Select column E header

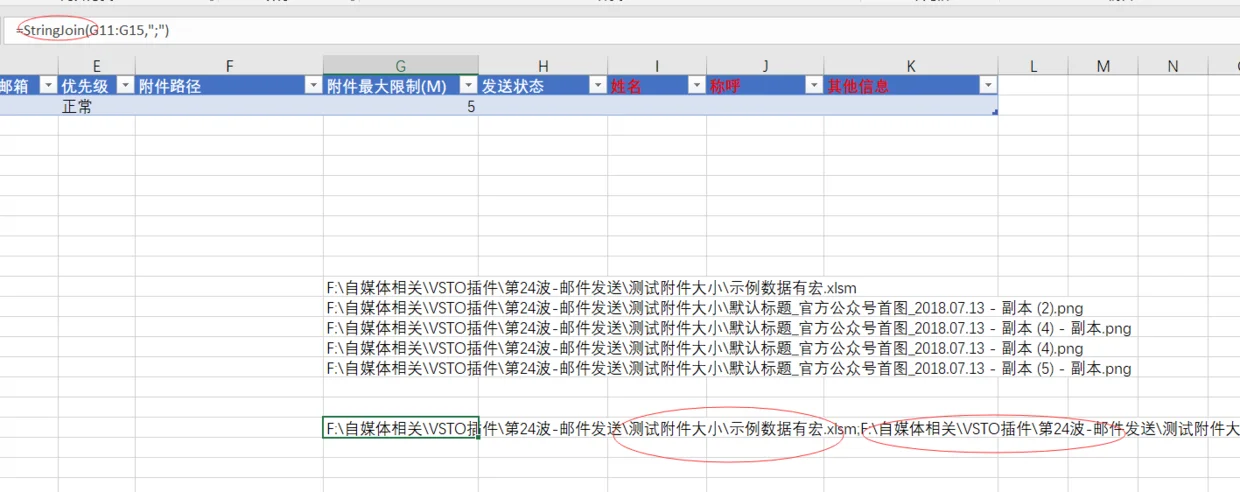(x=97, y=66)
